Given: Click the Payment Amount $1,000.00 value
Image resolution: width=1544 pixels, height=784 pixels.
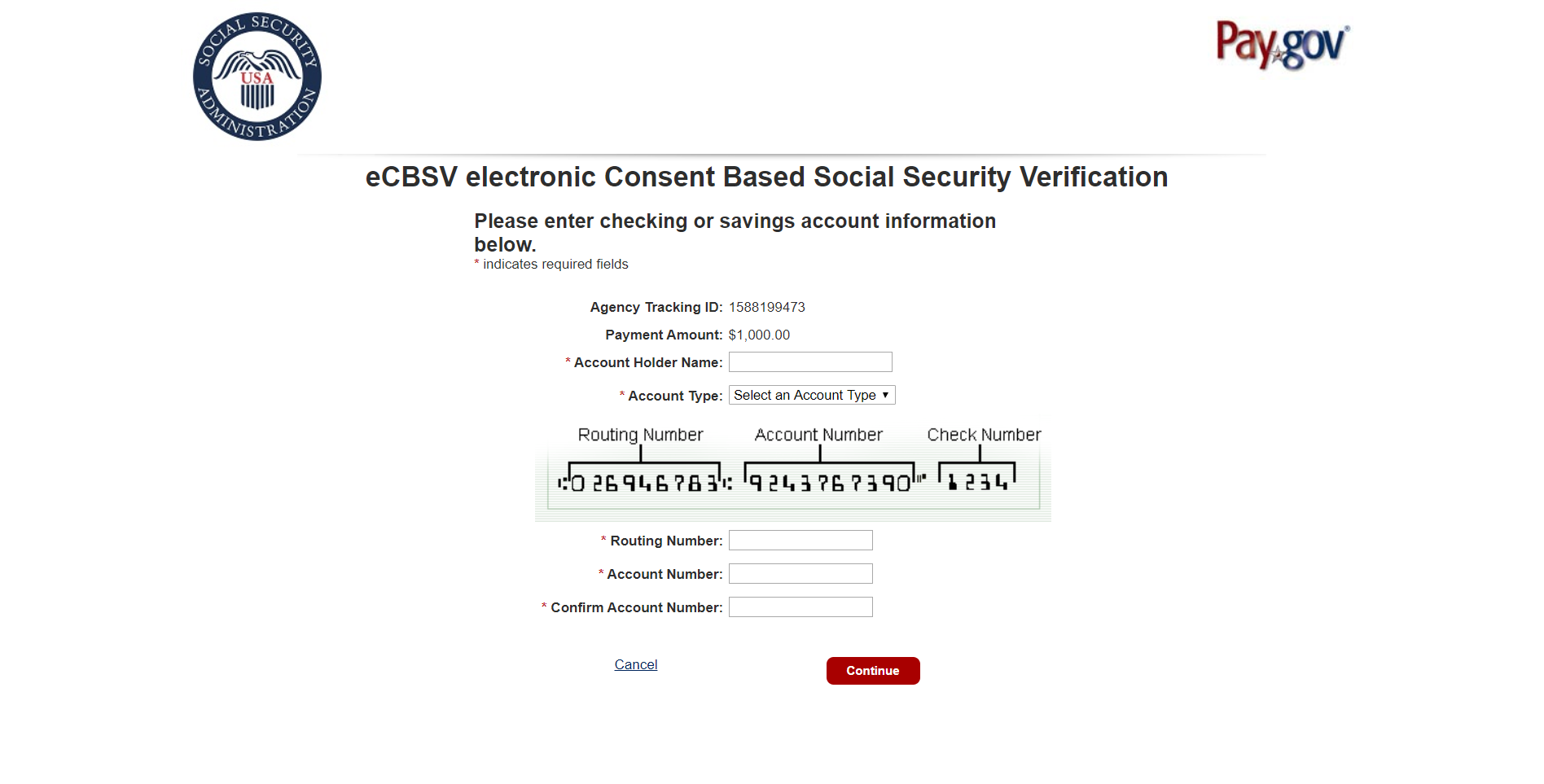Looking at the screenshot, I should [759, 335].
